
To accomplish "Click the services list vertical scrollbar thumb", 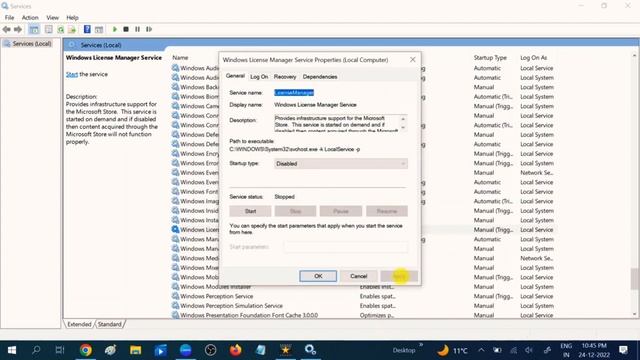I will [635, 278].
